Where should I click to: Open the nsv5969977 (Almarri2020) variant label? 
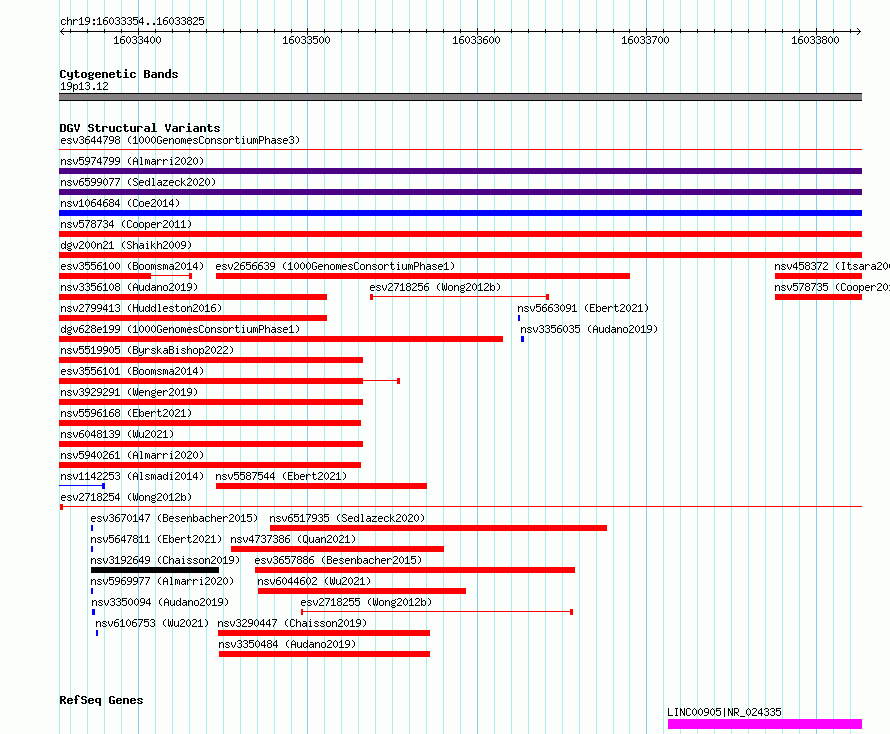tap(162, 581)
